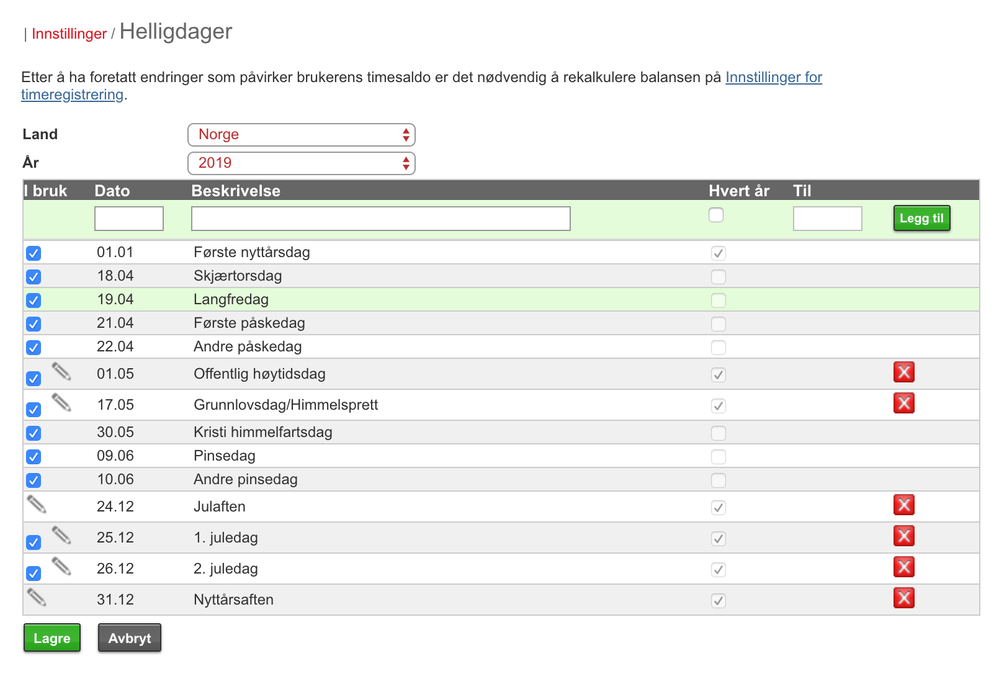
Task: Select the date '01.01'
Action: coord(115,252)
